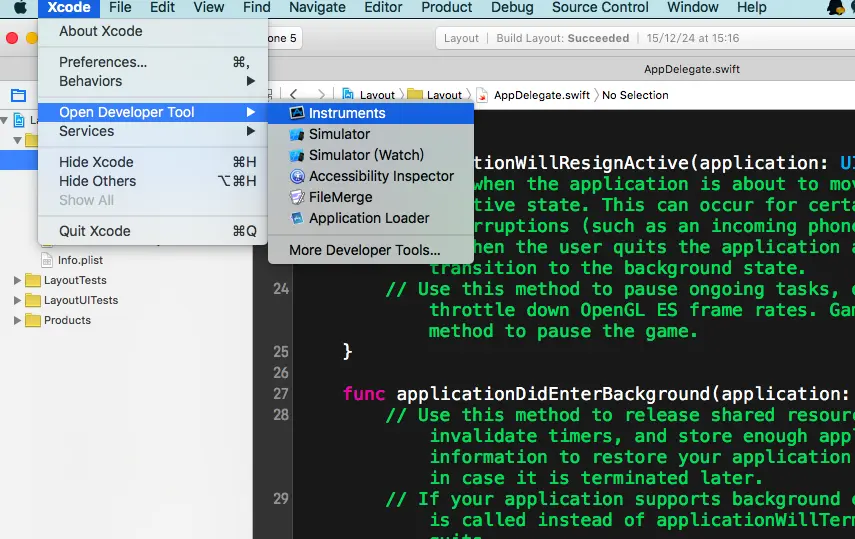This screenshot has width=855, height=539.
Task: Click line number 24 in gutter
Action: [x=281, y=289]
